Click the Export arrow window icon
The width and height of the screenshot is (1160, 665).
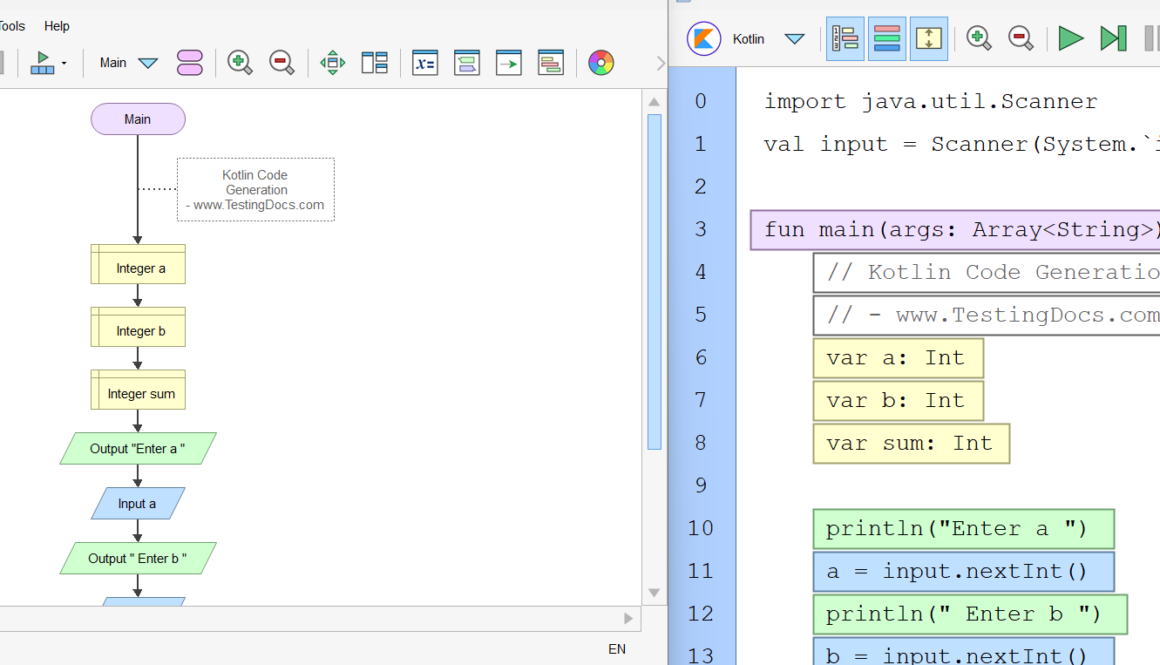click(x=509, y=63)
